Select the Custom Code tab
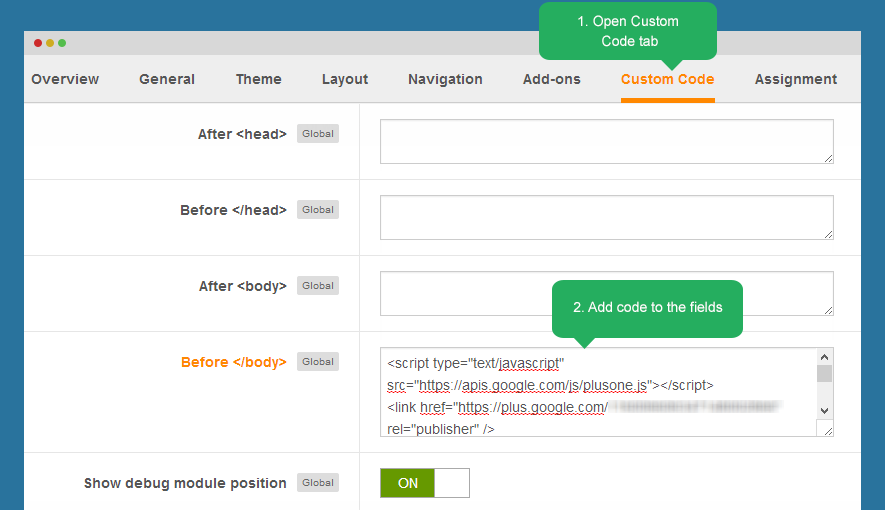885x510 pixels. pyautogui.click(x=667, y=79)
